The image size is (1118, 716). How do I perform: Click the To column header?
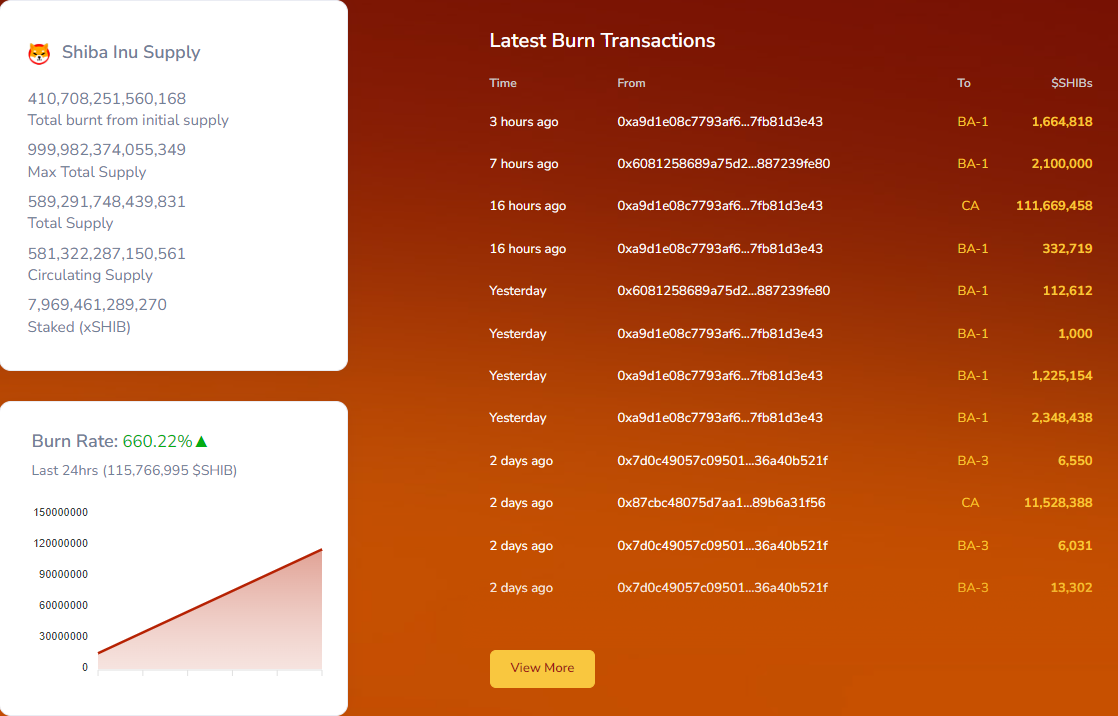coord(964,83)
